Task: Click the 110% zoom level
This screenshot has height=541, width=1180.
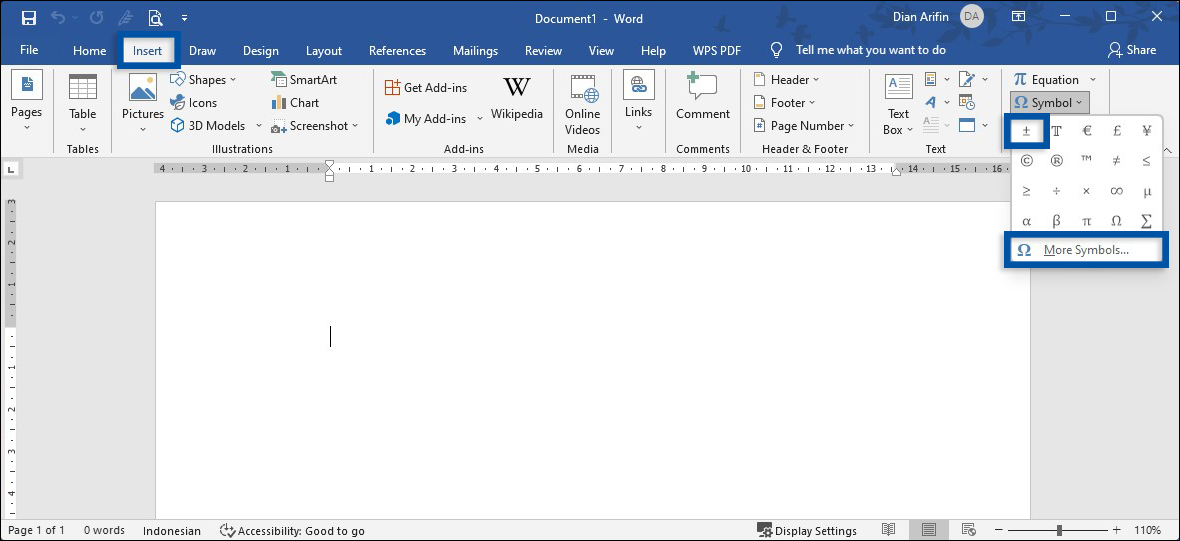Action: (1148, 530)
